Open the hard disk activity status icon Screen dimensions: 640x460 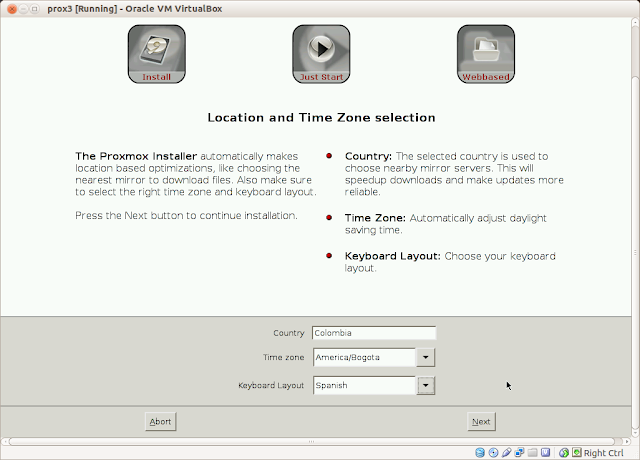(480, 453)
